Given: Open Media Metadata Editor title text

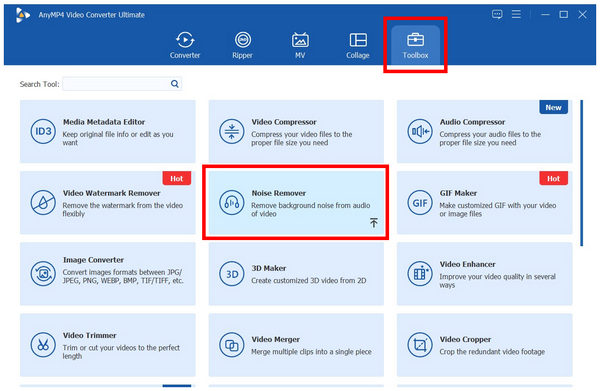Looking at the screenshot, I should point(104,122).
